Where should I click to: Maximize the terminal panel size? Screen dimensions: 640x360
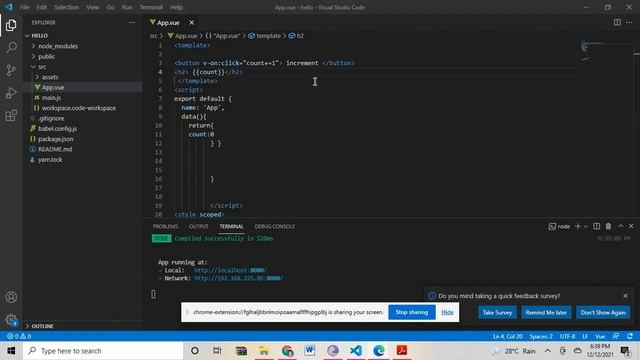(x=620, y=226)
